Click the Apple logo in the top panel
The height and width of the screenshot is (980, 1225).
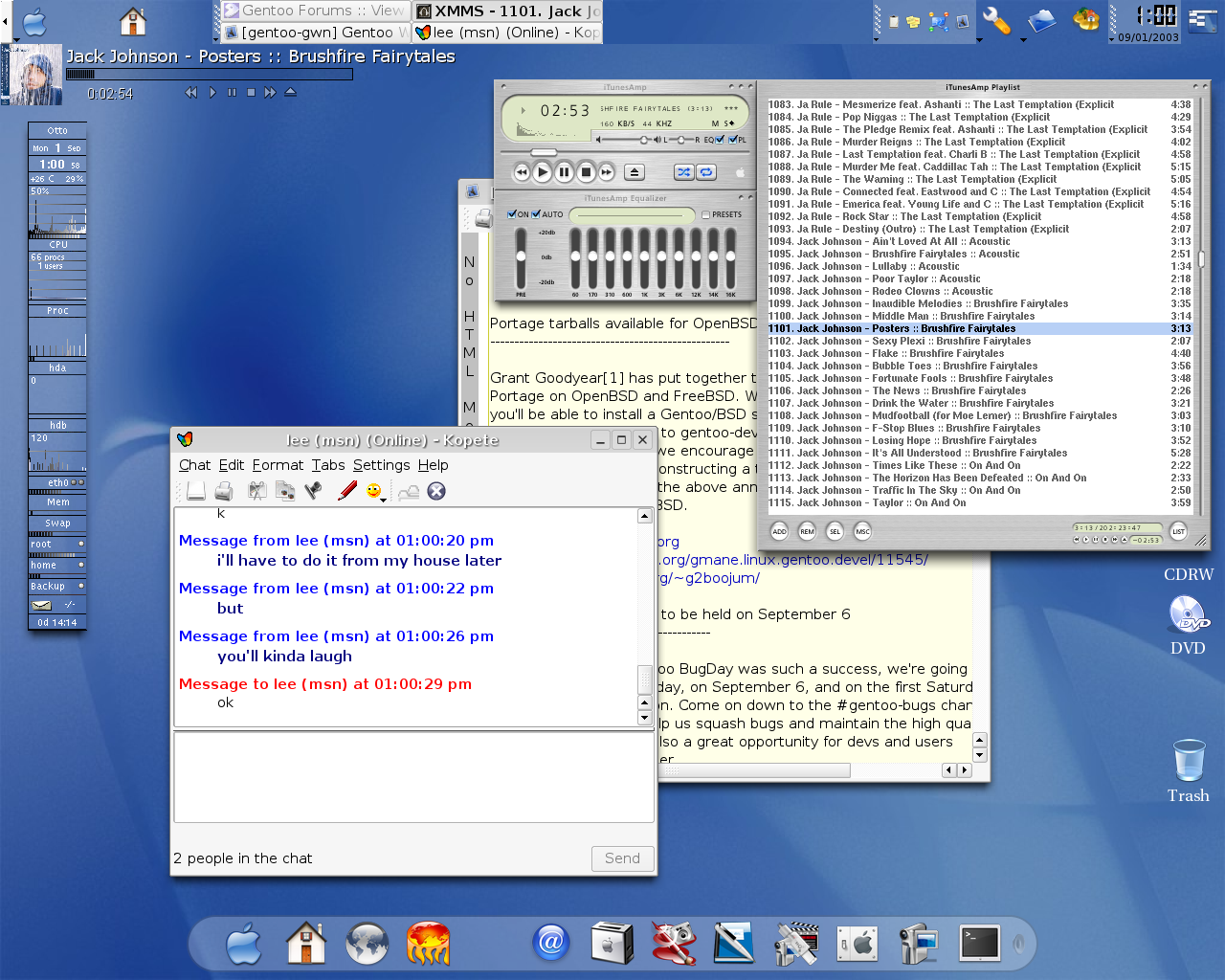coord(34,21)
